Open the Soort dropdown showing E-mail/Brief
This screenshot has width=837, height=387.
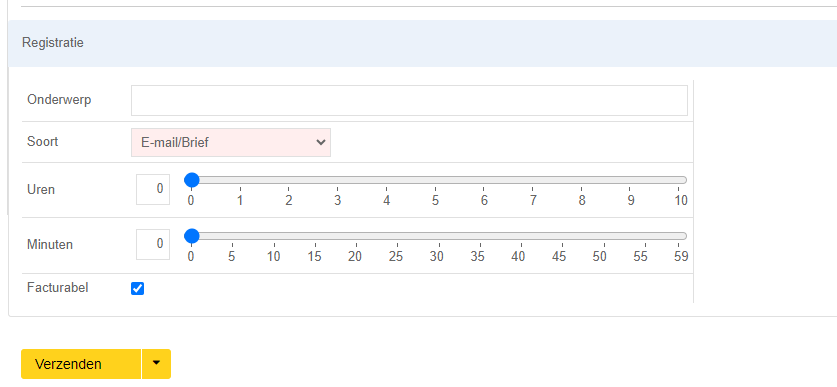click(x=231, y=143)
